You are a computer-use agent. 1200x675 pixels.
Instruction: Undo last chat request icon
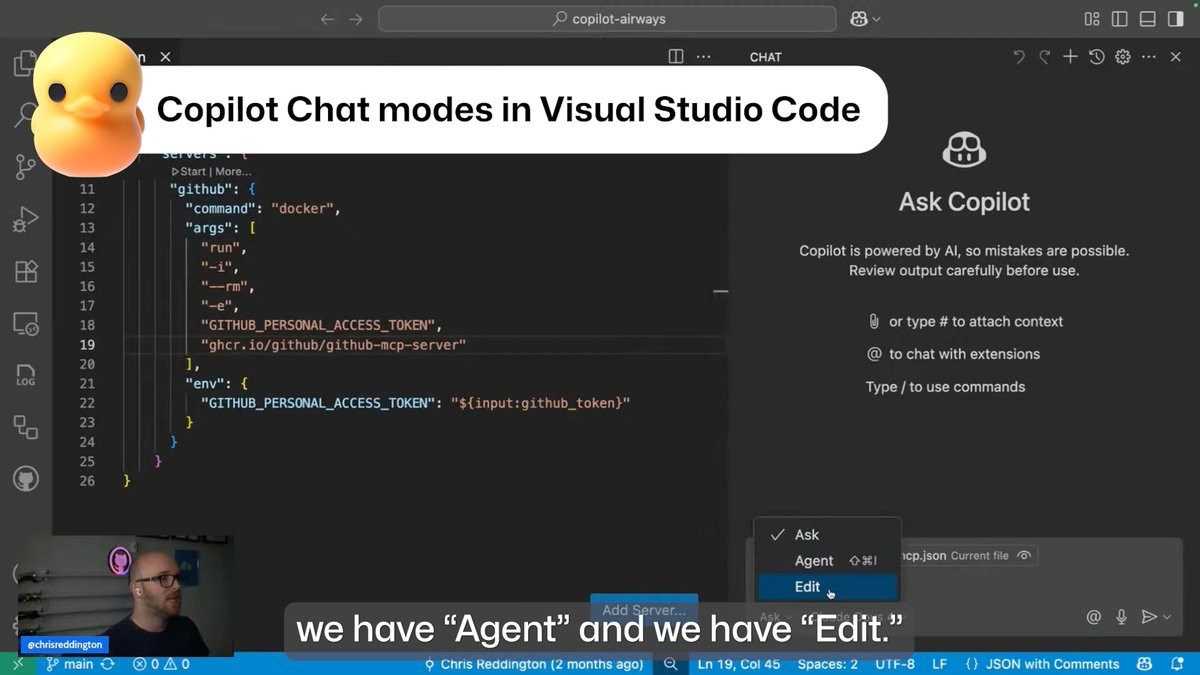click(1019, 57)
